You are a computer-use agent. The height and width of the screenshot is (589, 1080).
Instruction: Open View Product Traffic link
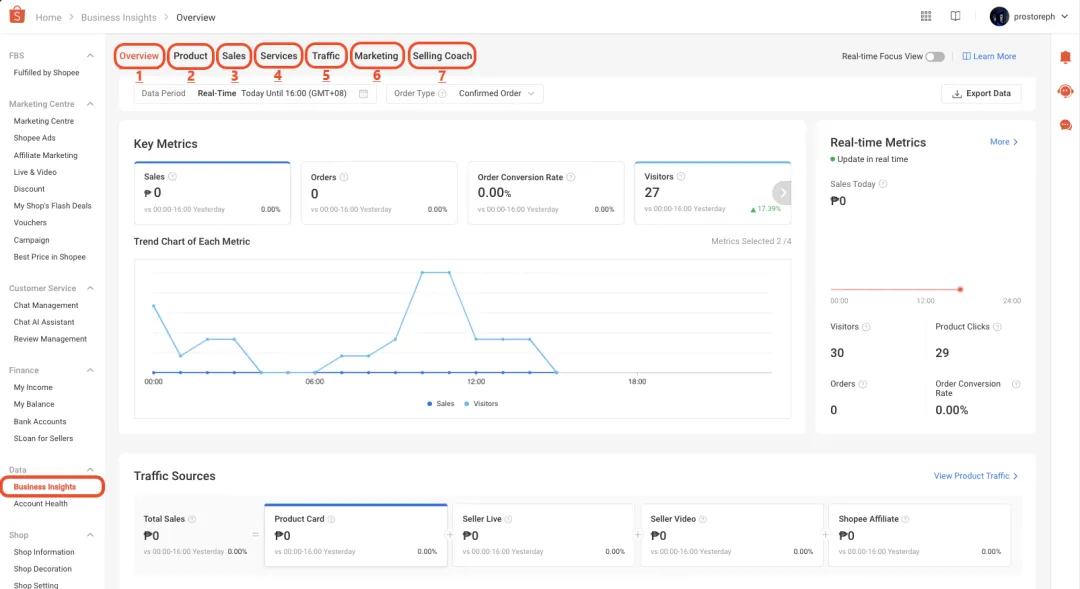coord(975,476)
